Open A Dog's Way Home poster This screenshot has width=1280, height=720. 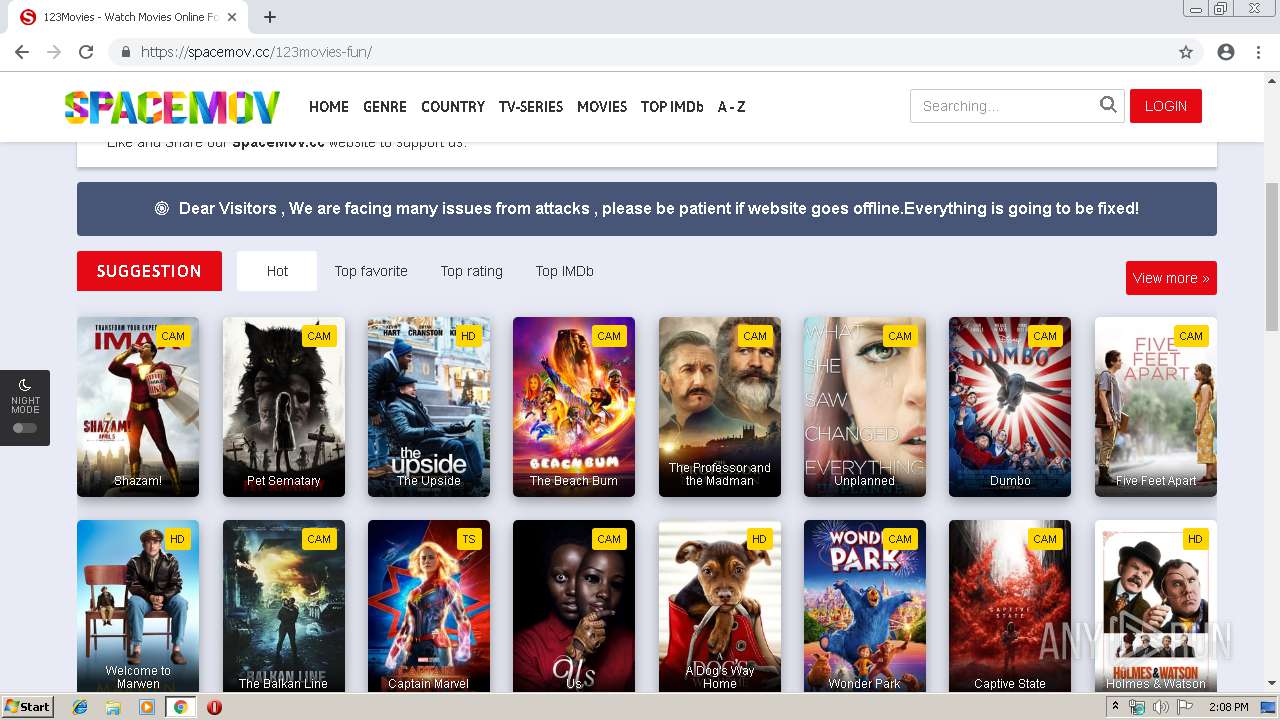click(x=720, y=606)
